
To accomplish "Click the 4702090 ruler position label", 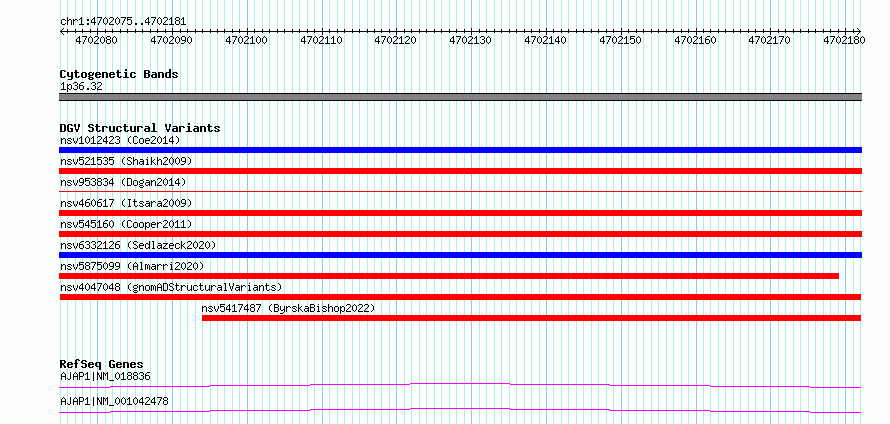I will point(171,40).
